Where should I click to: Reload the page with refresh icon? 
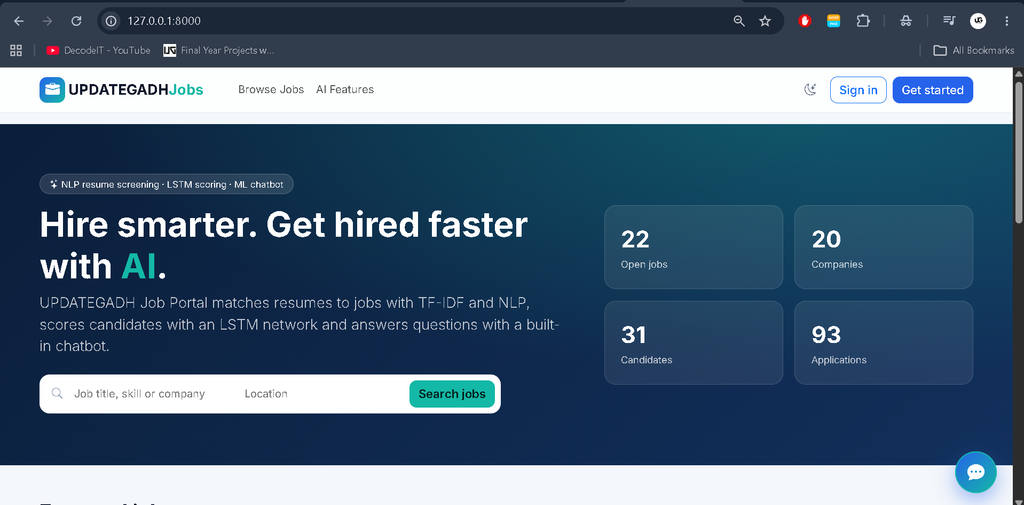(76, 21)
